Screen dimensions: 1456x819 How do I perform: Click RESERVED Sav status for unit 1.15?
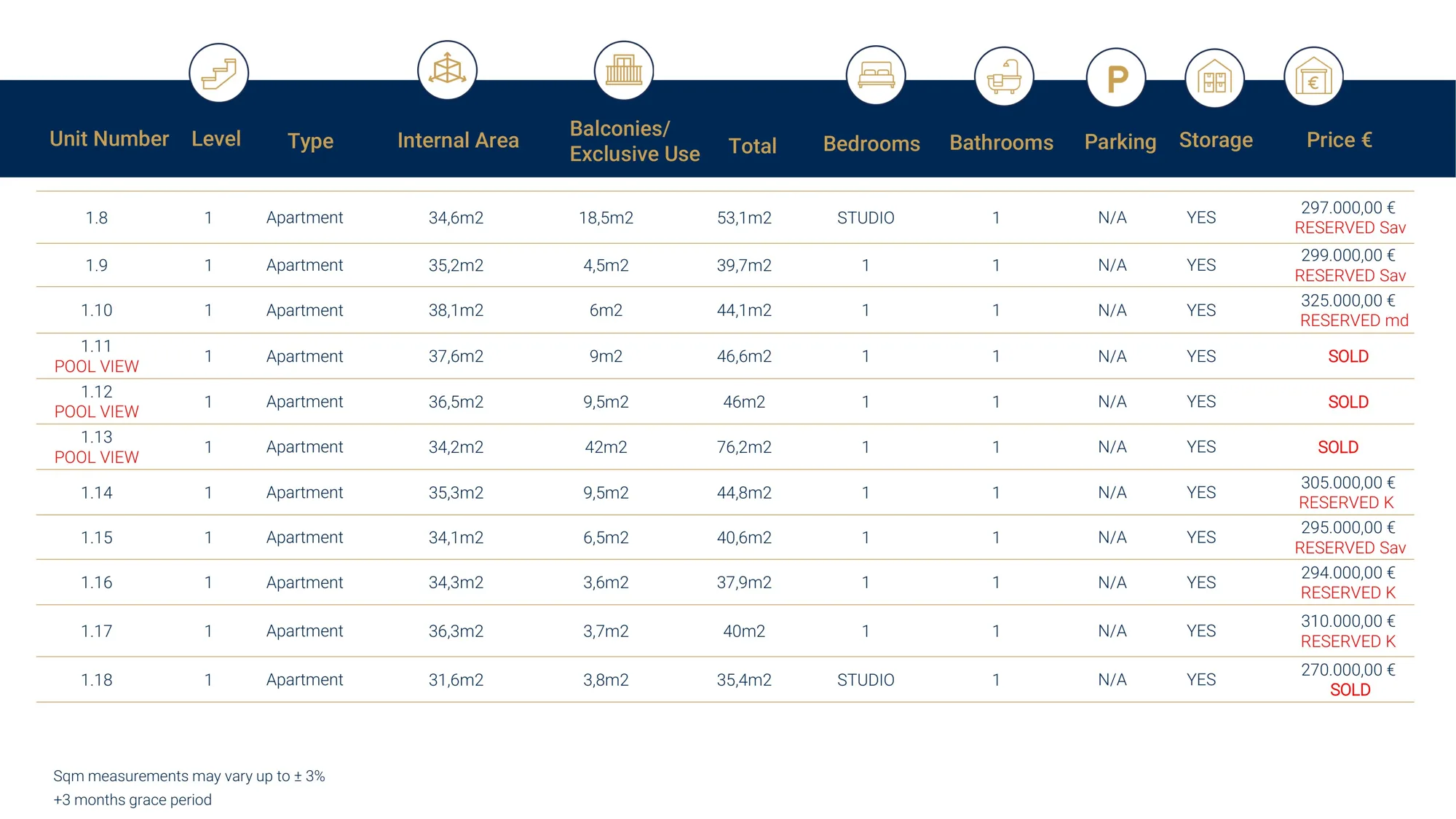point(1350,547)
